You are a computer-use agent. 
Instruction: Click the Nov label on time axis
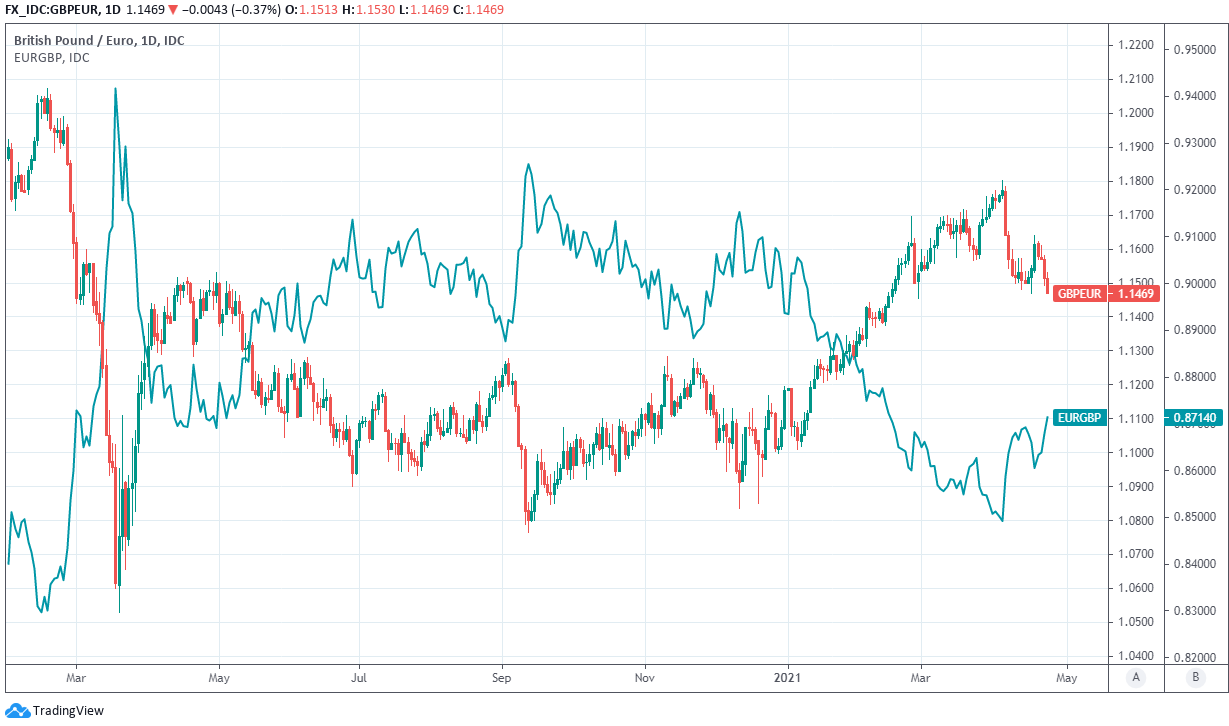645,677
